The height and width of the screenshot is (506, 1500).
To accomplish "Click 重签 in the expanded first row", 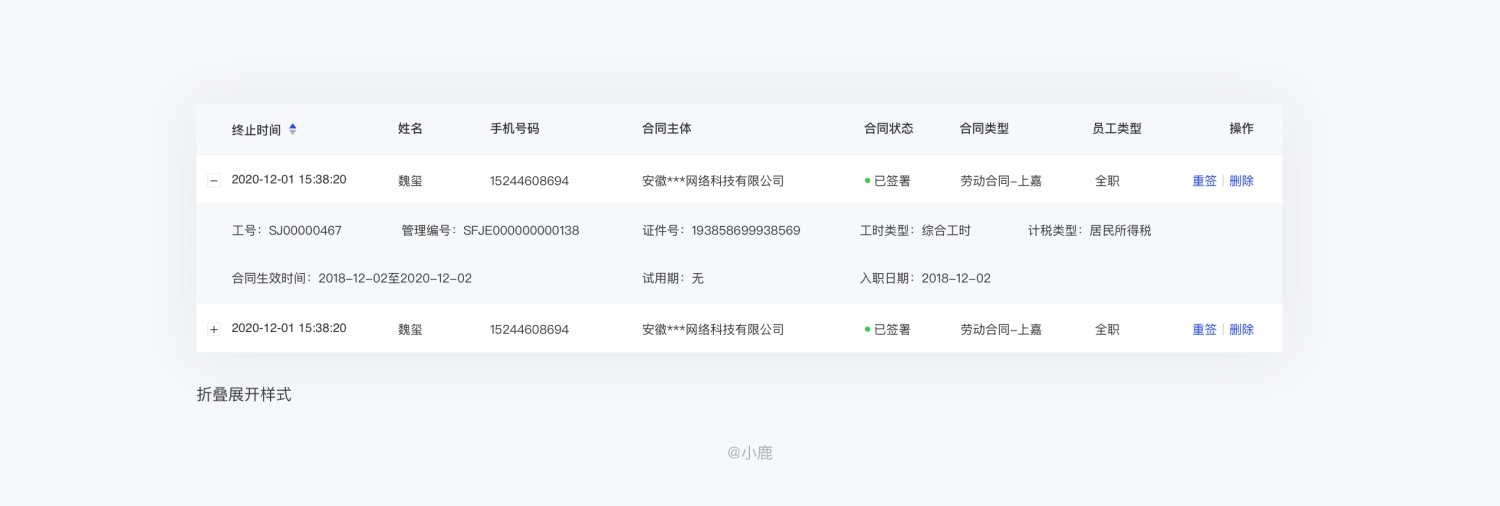I will click(x=1204, y=181).
